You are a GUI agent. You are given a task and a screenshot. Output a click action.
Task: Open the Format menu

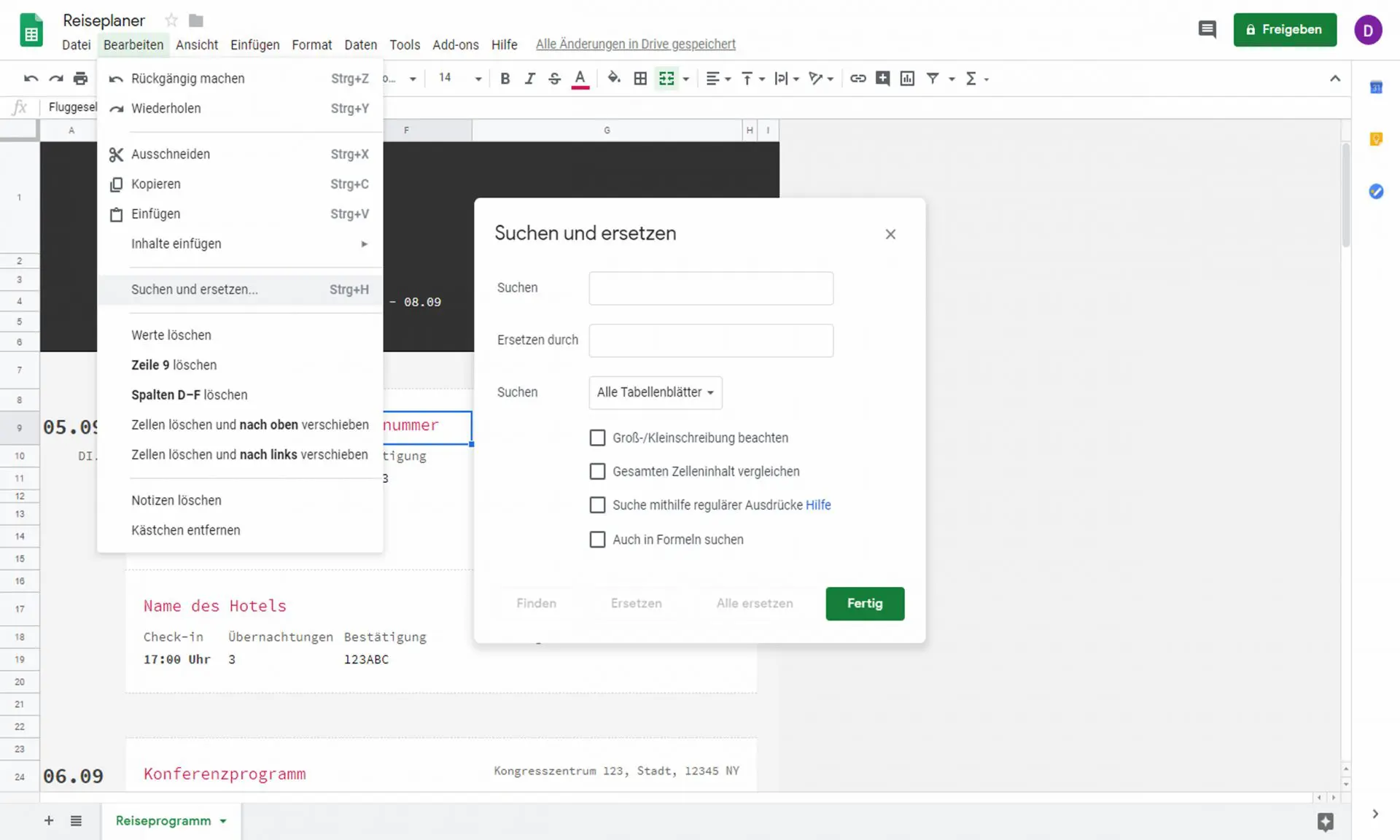pos(311,44)
